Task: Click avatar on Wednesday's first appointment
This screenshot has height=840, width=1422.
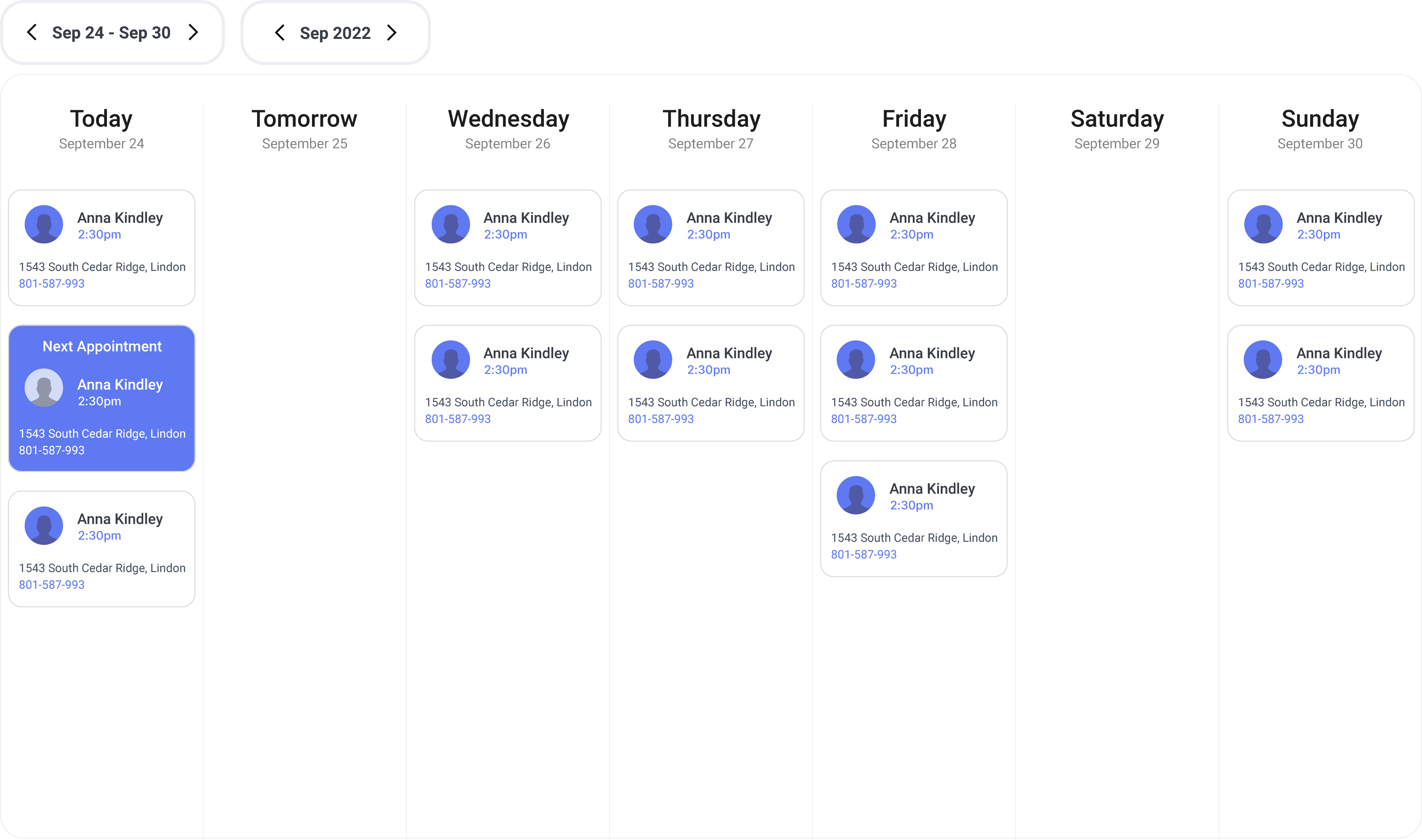Action: coord(451,224)
